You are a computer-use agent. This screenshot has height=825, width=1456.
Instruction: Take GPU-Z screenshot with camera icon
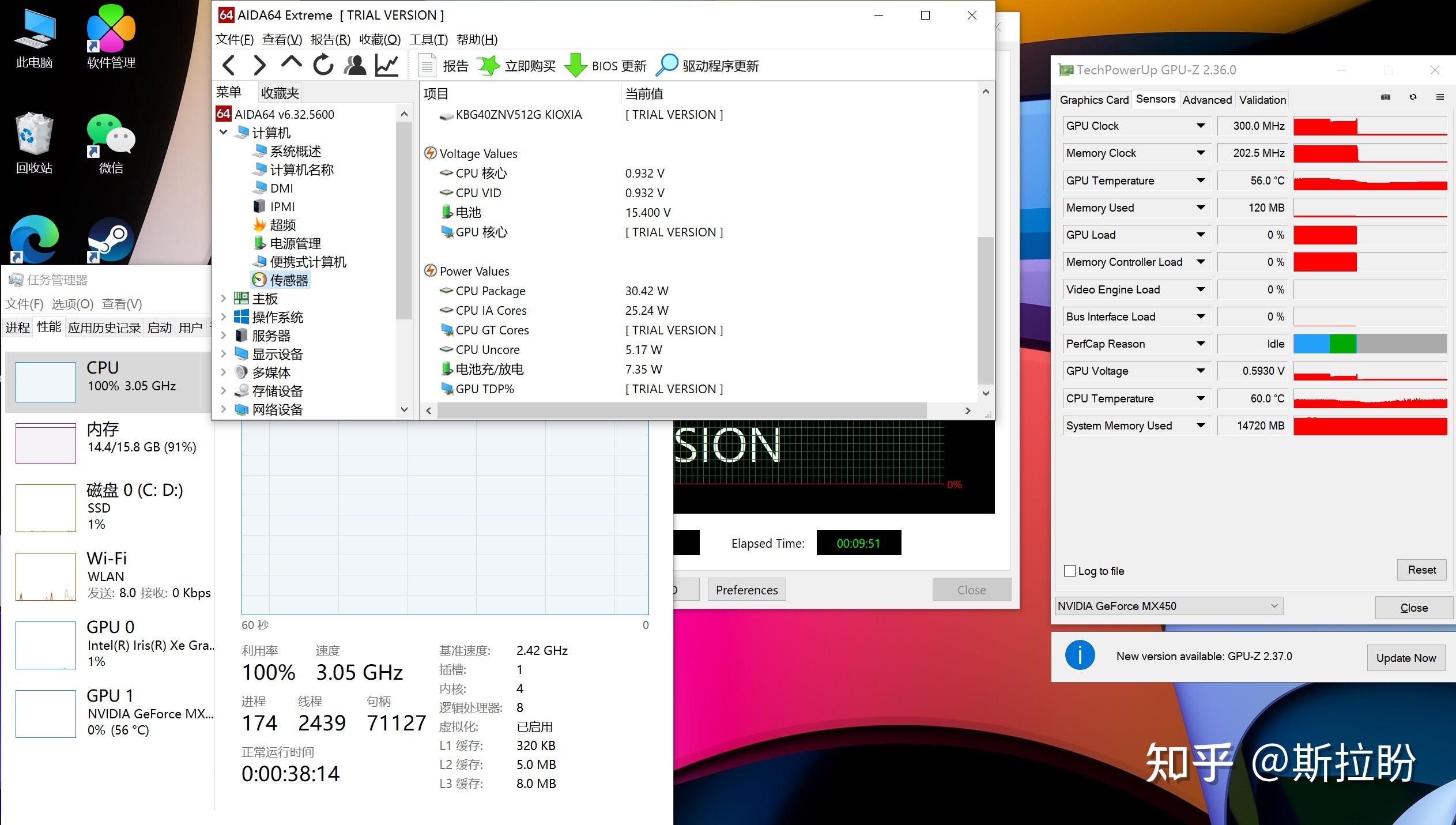[1386, 97]
